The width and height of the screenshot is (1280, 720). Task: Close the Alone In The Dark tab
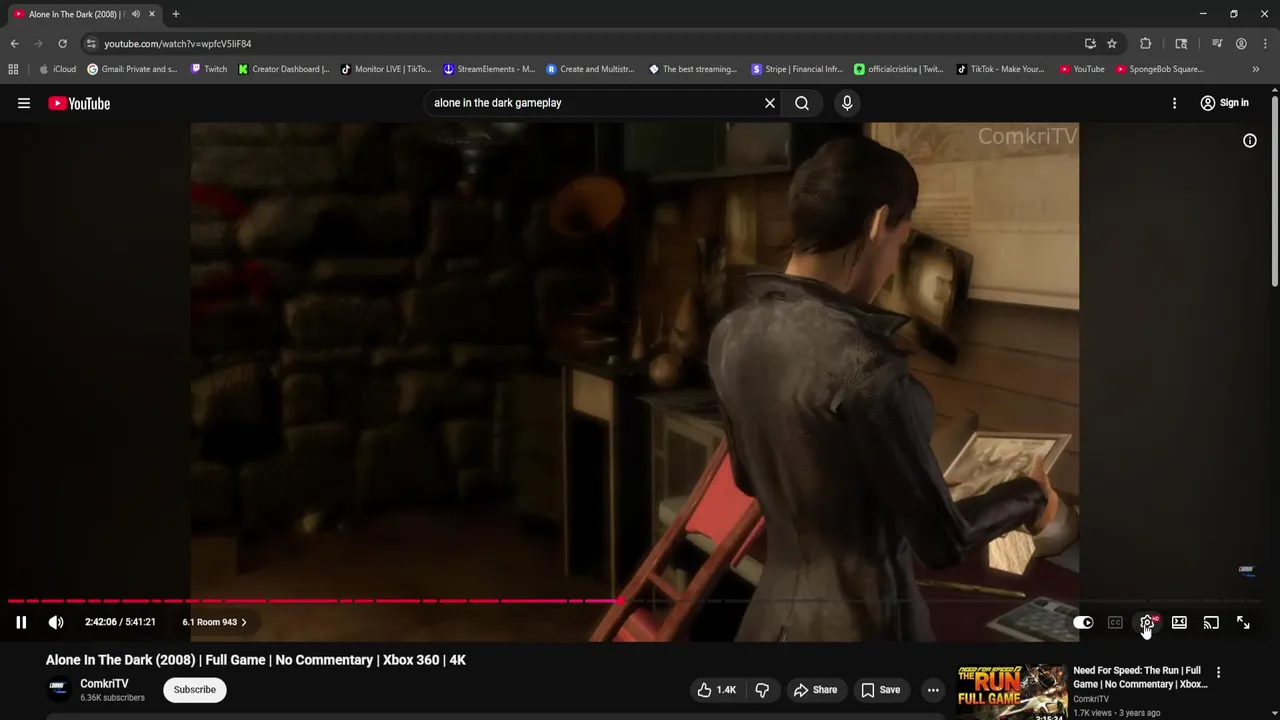coord(152,14)
